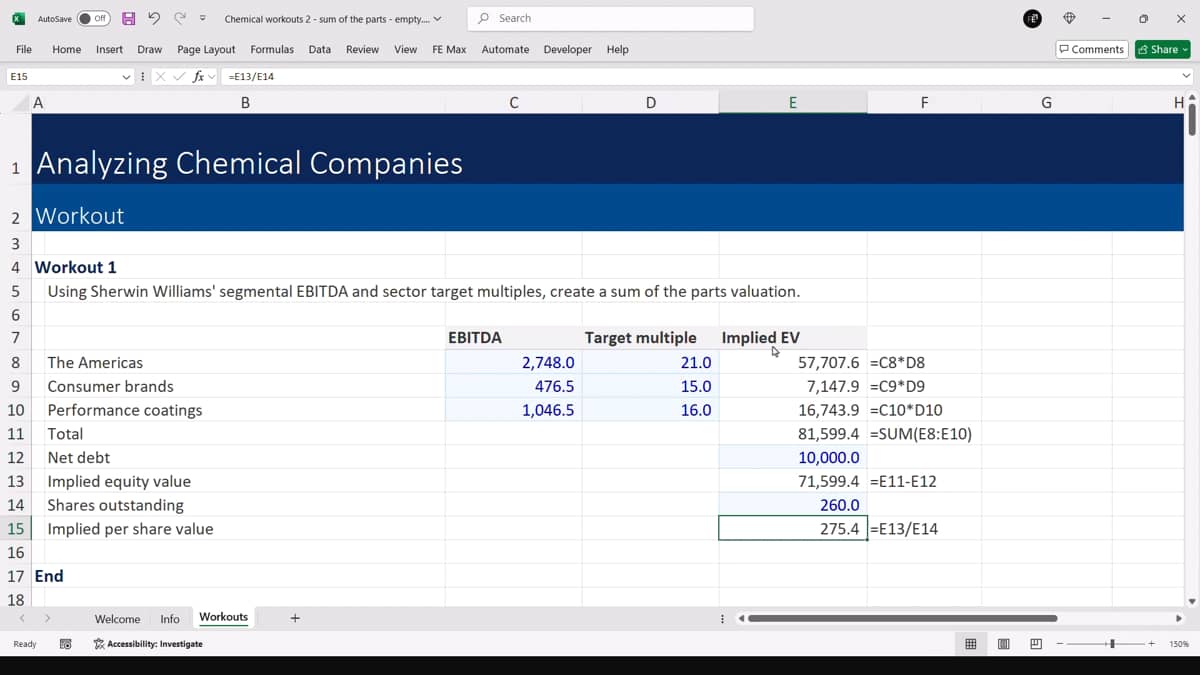Image resolution: width=1200 pixels, height=675 pixels.
Task: Select row 11 header
Action: pyautogui.click(x=16, y=434)
